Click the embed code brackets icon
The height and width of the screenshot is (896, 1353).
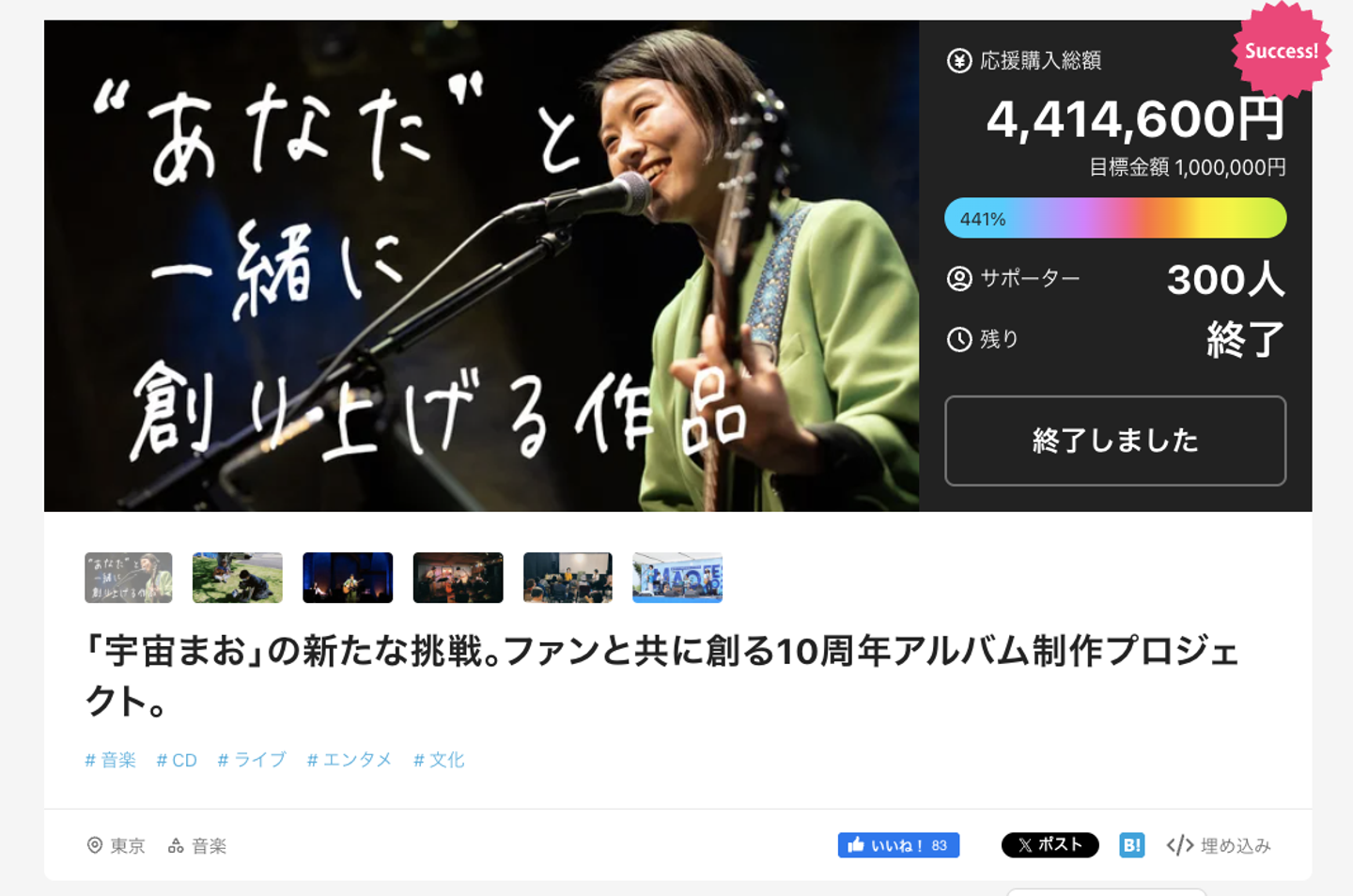[x=1180, y=845]
